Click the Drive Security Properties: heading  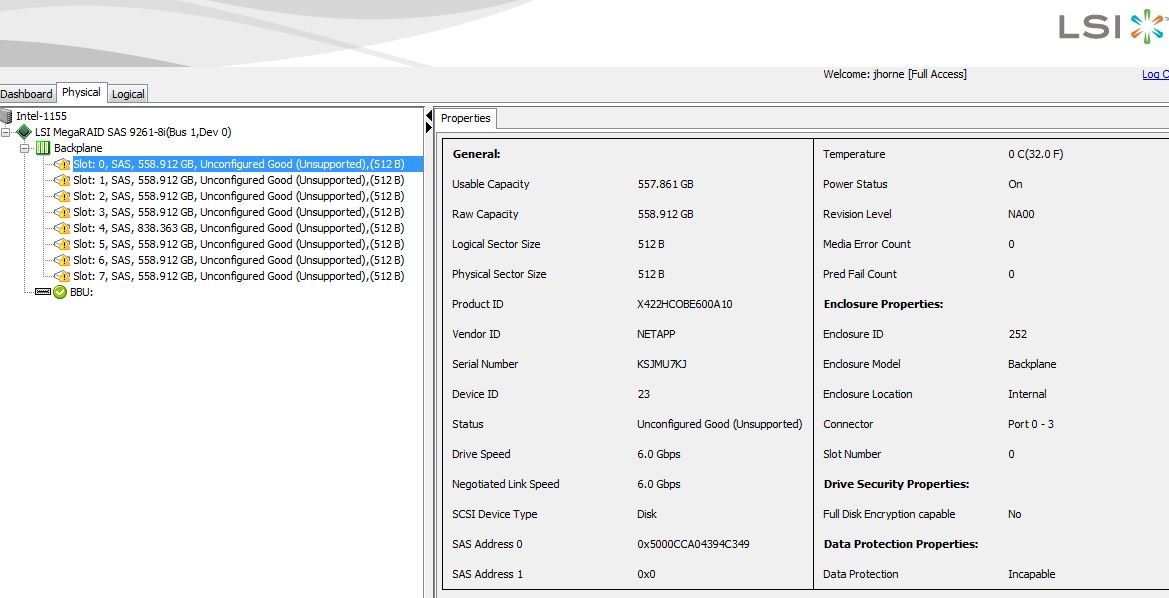click(x=896, y=484)
